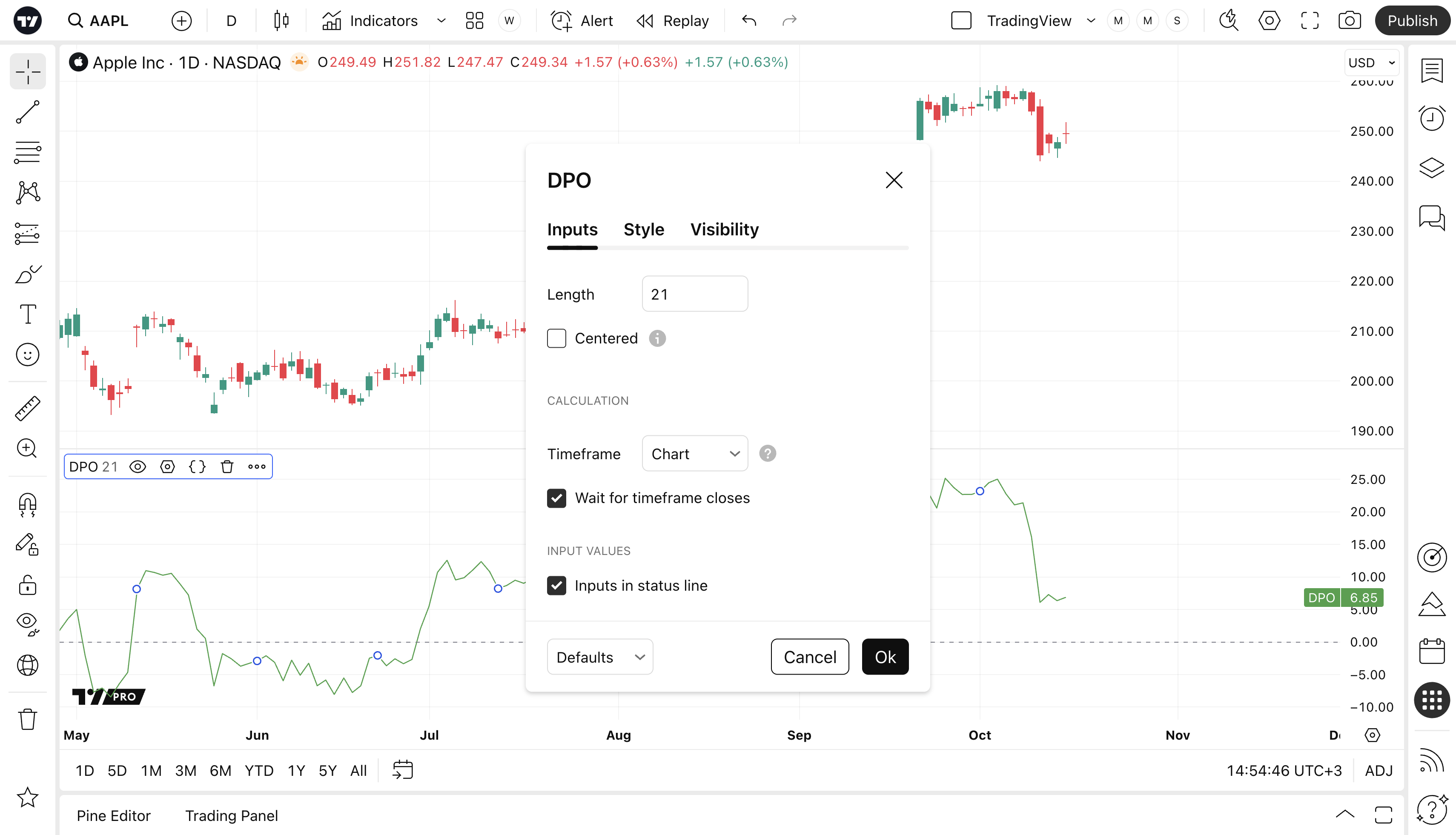Toggle Inputs in status line checkbox
The width and height of the screenshot is (1456, 835).
point(556,586)
